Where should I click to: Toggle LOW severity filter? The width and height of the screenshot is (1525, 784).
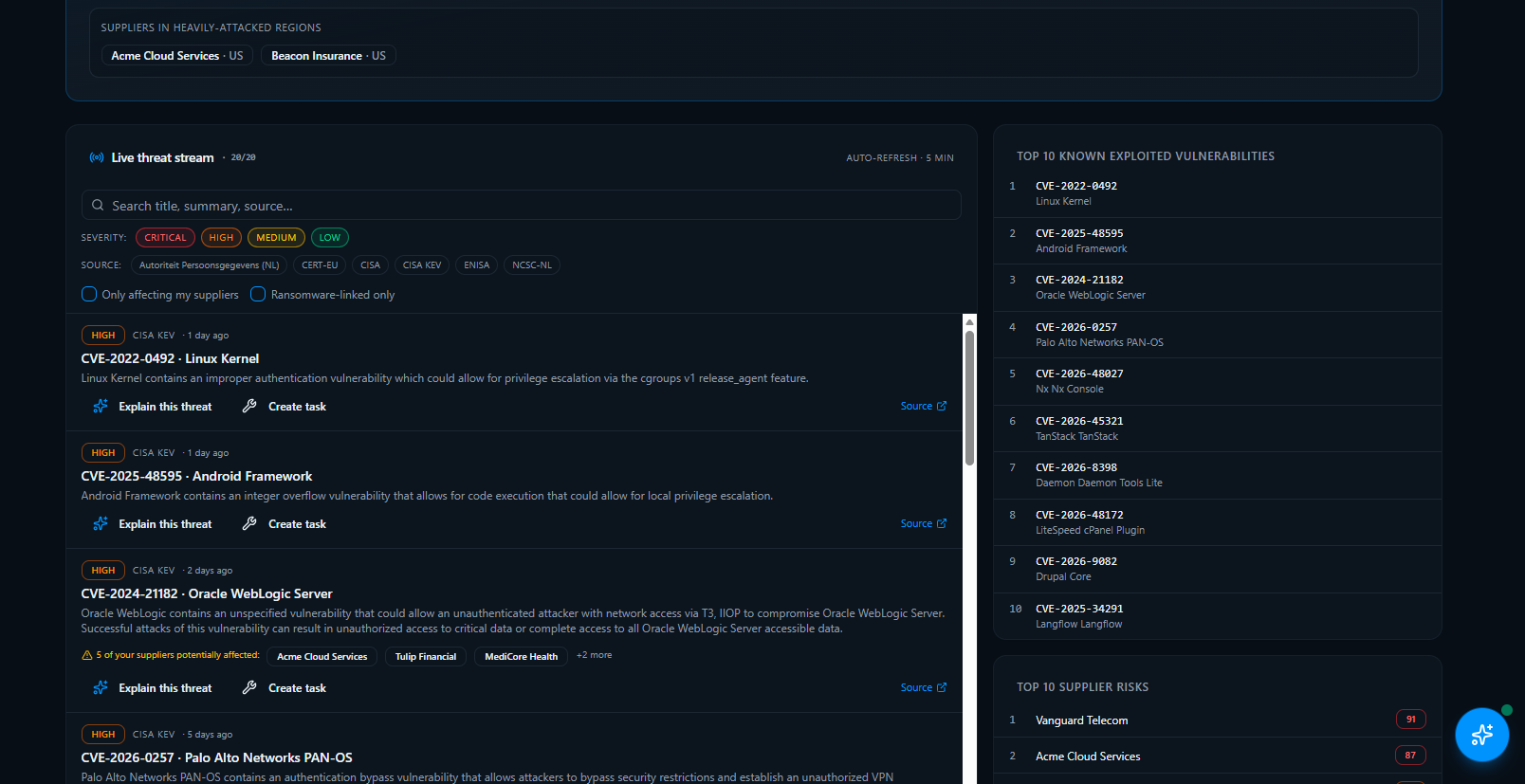[330, 237]
